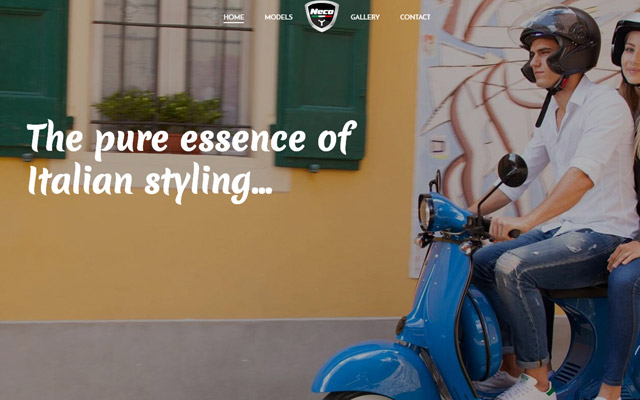Go to the Models menu item
Viewport: 640px width, 400px height.
click(x=278, y=17)
